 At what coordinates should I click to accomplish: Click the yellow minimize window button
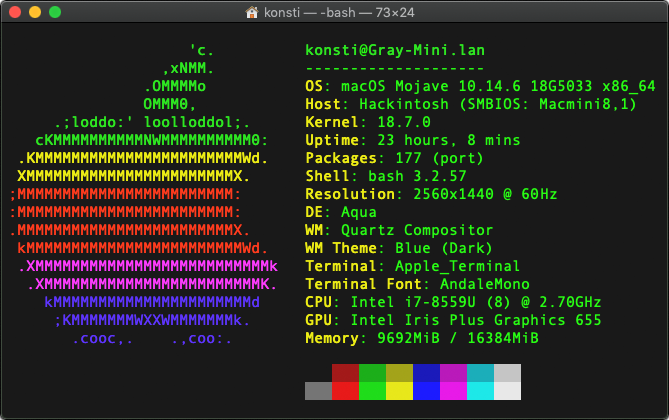coord(35,12)
